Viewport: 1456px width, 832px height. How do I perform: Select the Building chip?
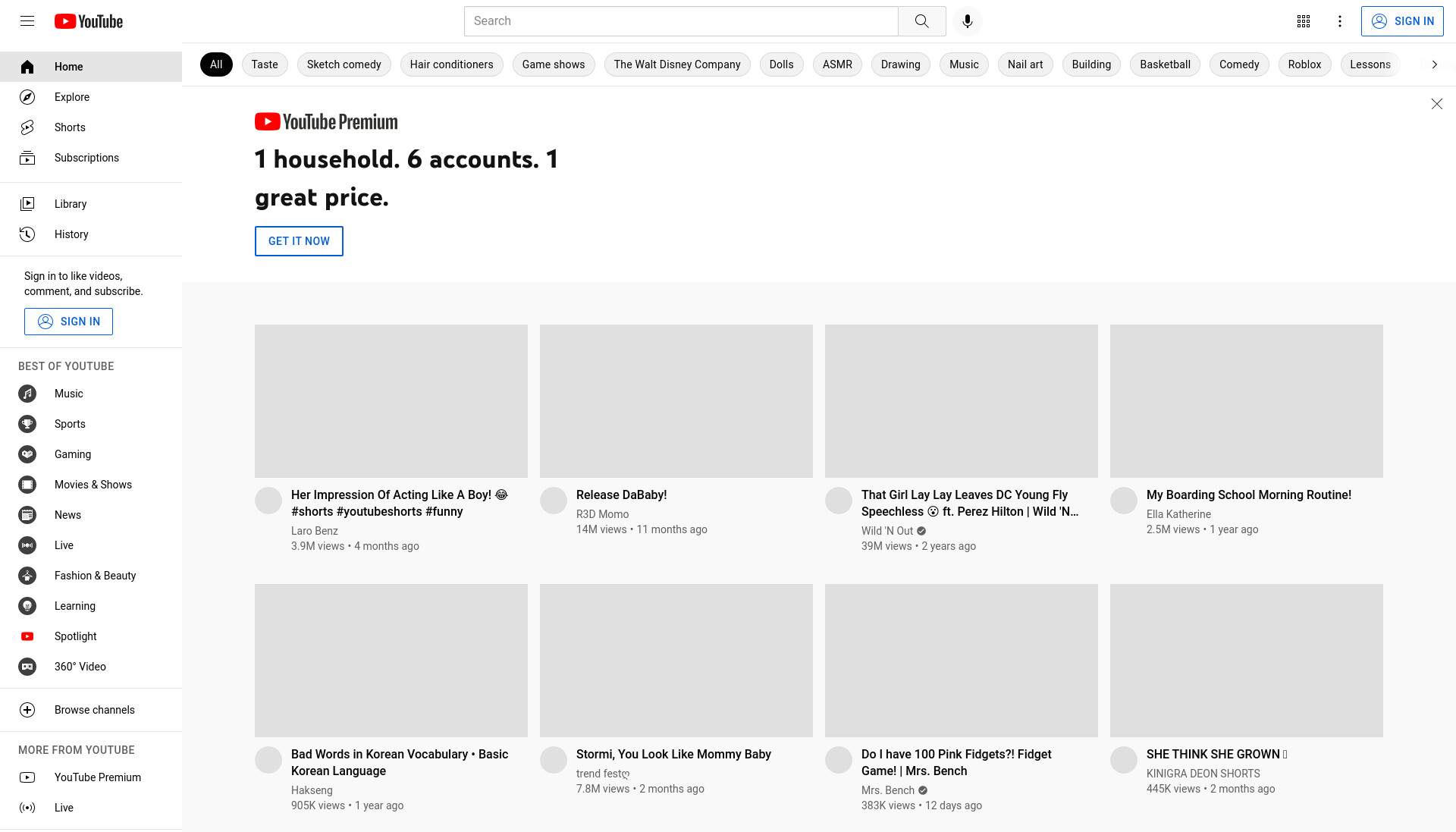(1091, 64)
